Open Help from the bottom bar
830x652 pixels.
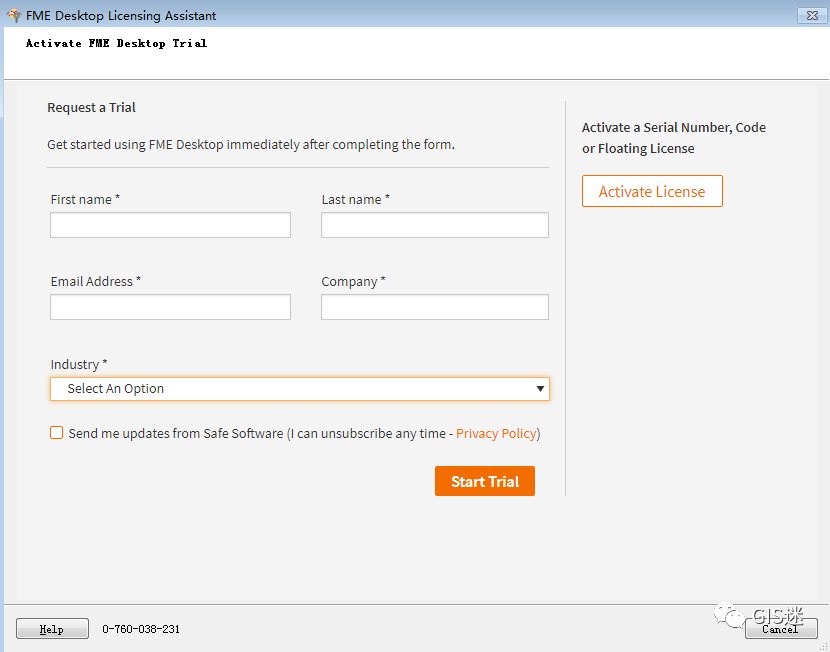[x=51, y=629]
